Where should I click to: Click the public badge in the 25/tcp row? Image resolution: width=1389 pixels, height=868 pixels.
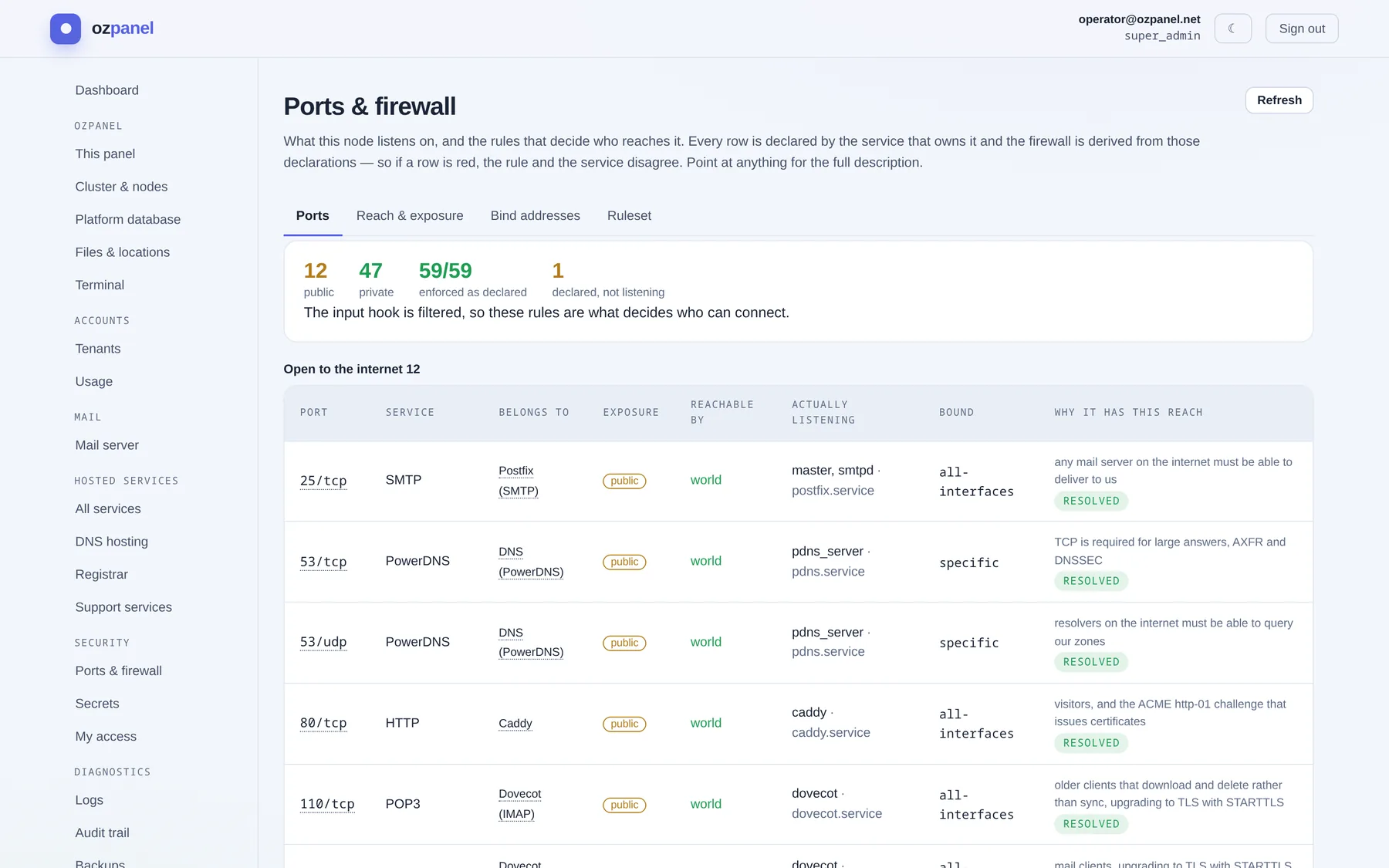tap(624, 481)
